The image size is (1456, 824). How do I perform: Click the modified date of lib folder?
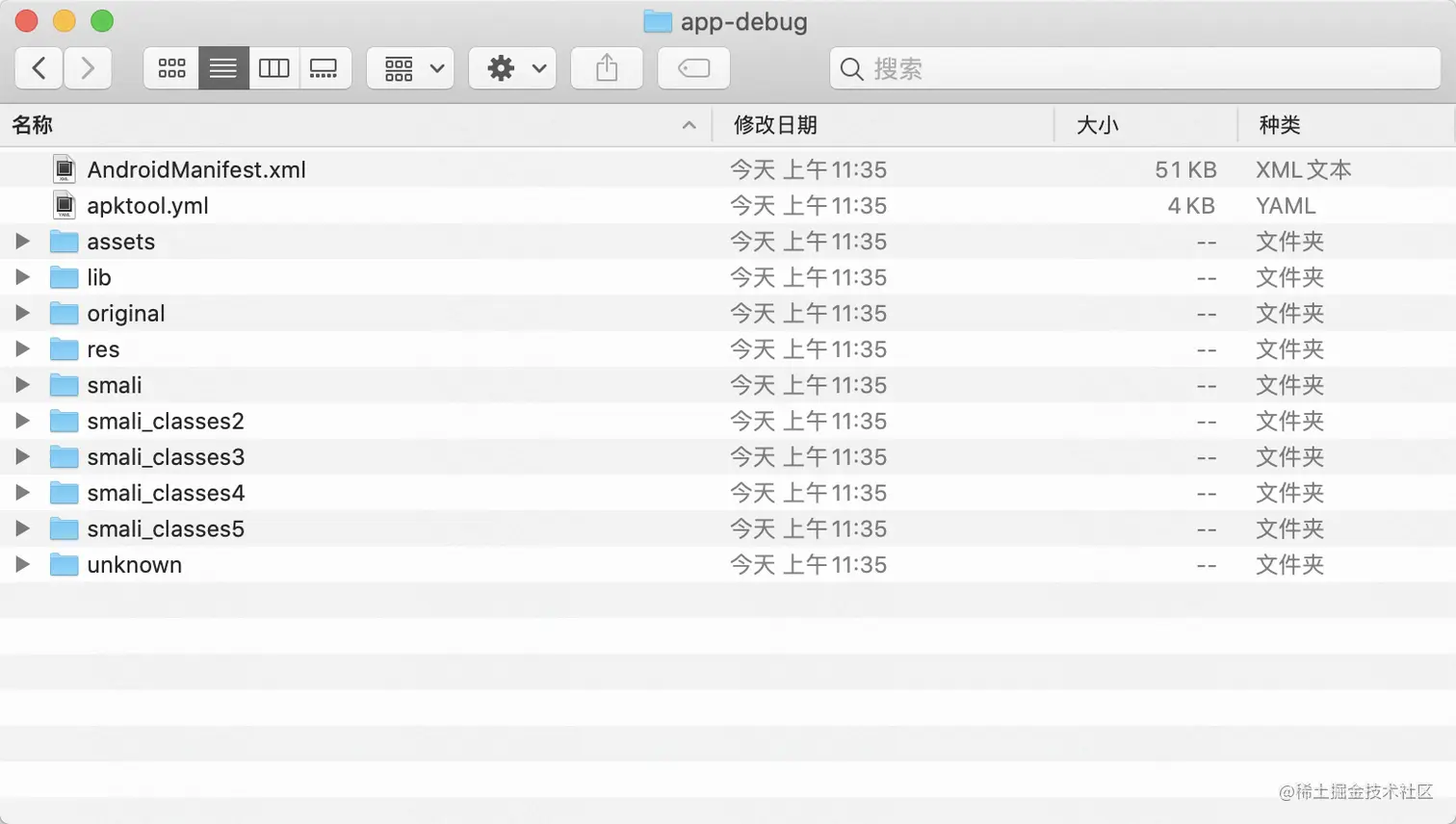coord(808,277)
